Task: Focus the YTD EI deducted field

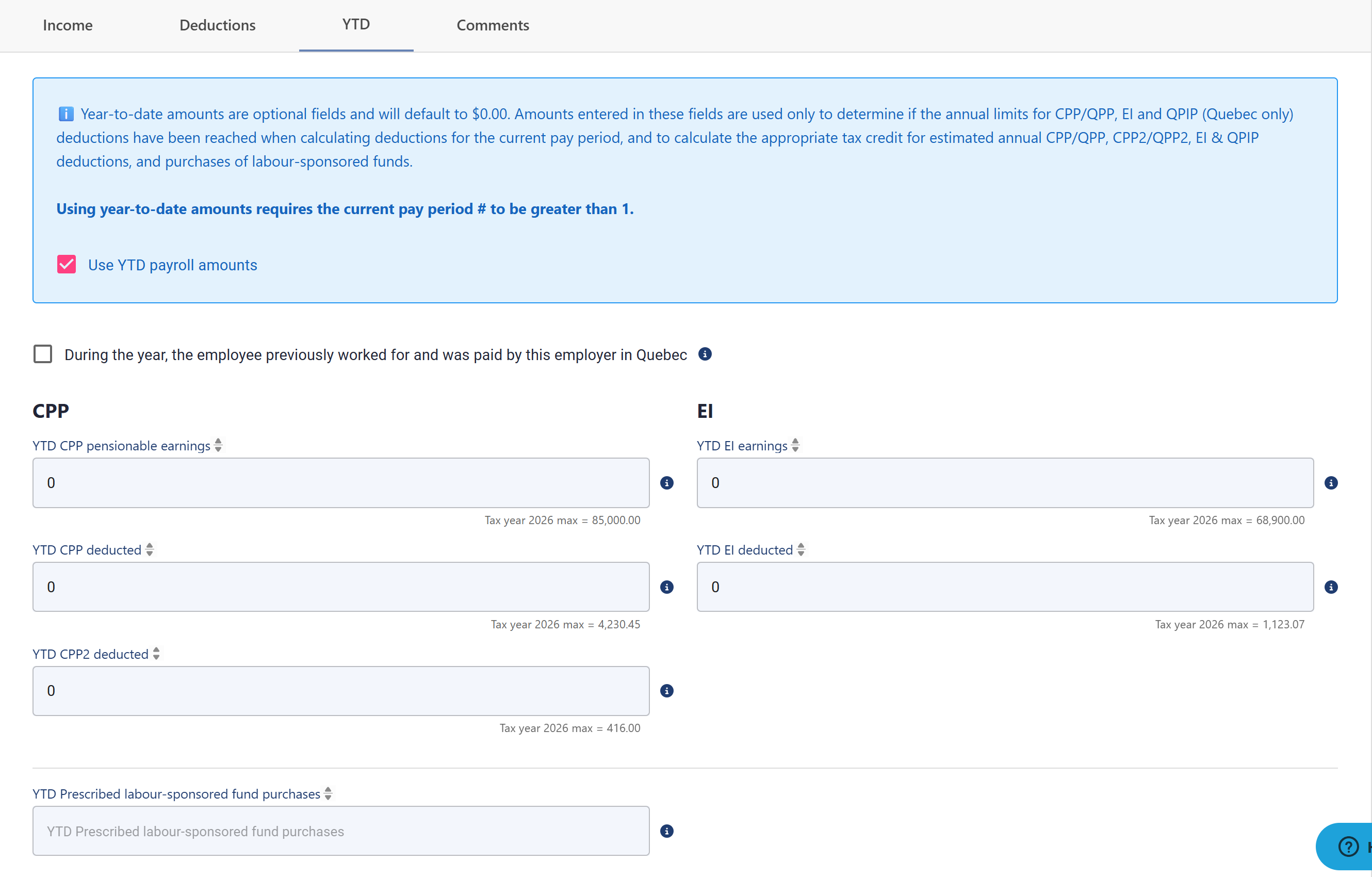Action: tap(1005, 587)
